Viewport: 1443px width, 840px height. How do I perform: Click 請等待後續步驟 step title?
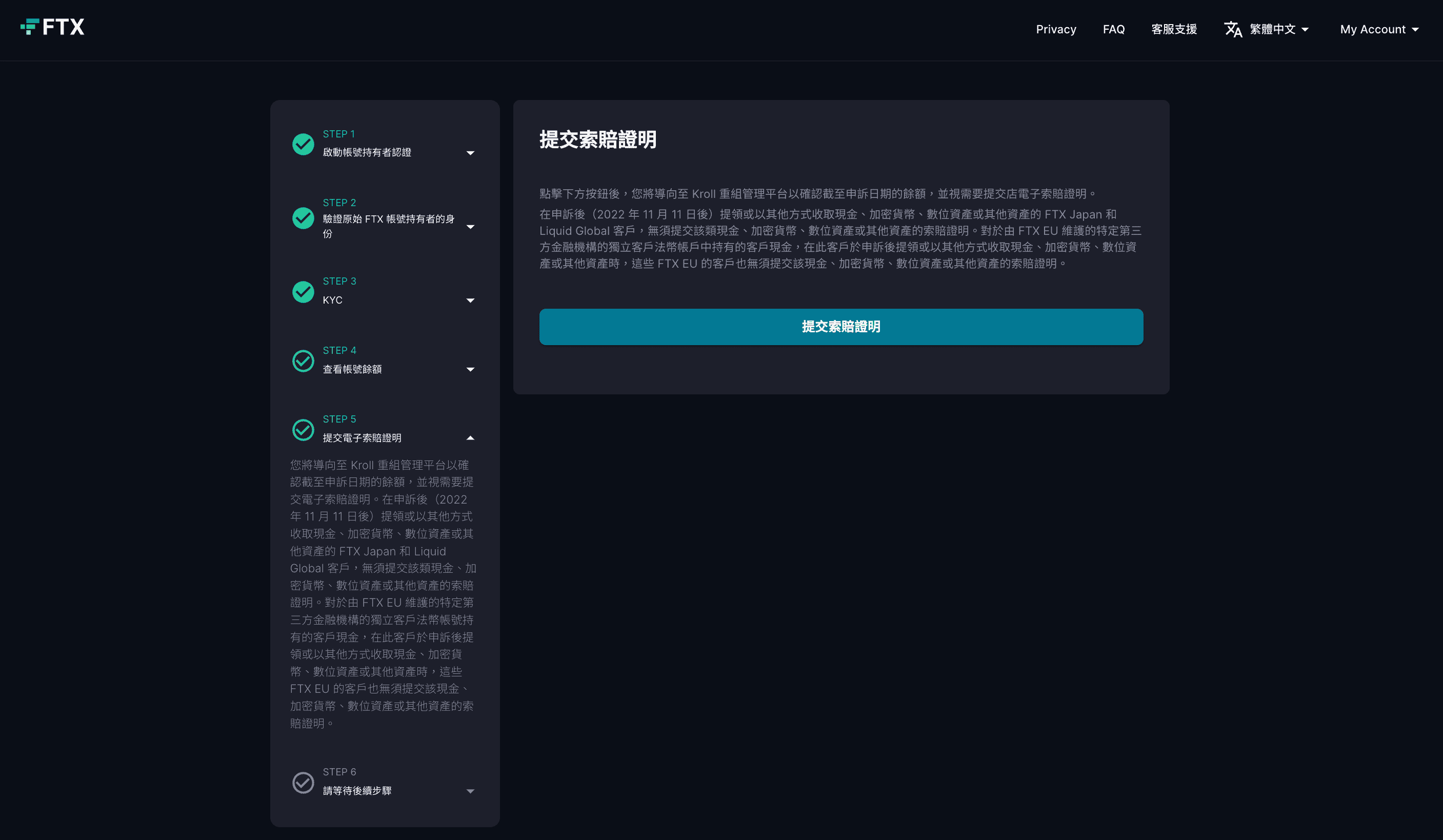pyautogui.click(x=357, y=791)
